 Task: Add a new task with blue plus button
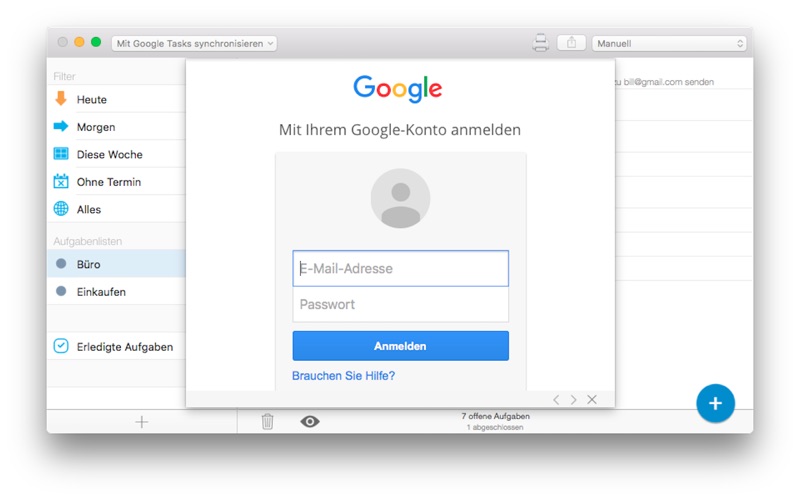(x=715, y=403)
